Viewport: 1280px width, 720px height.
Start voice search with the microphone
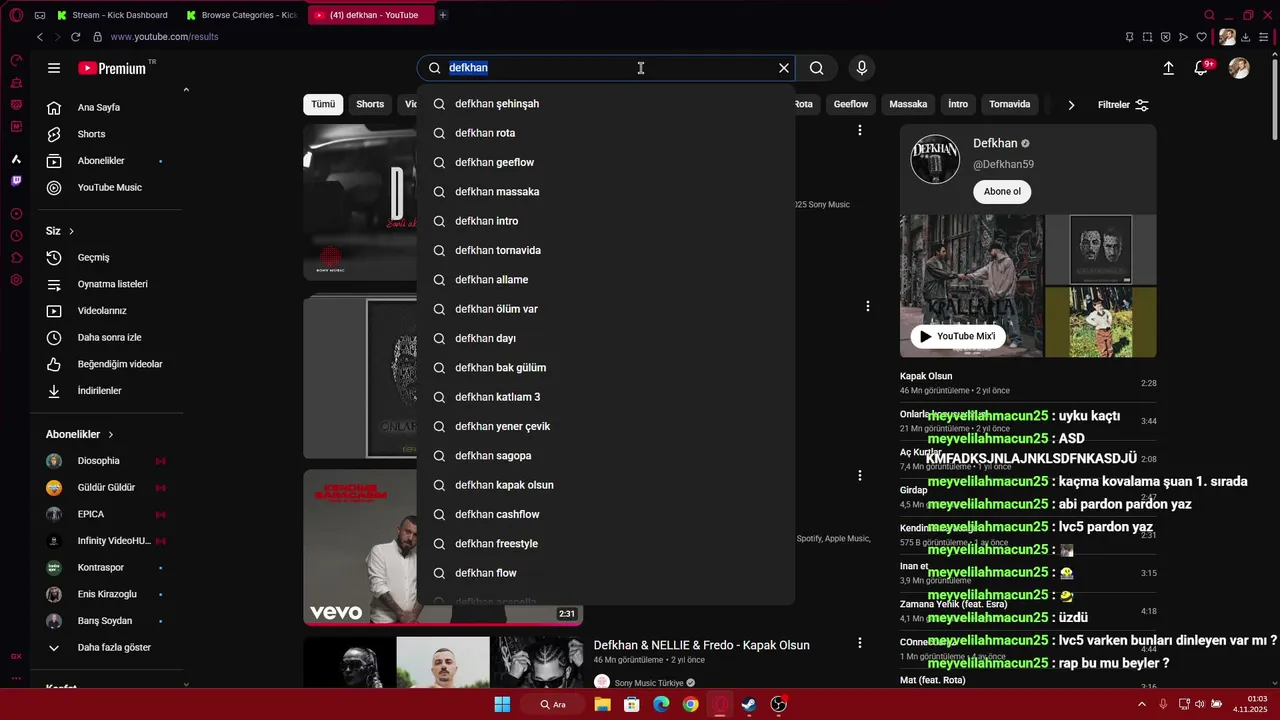click(x=862, y=68)
